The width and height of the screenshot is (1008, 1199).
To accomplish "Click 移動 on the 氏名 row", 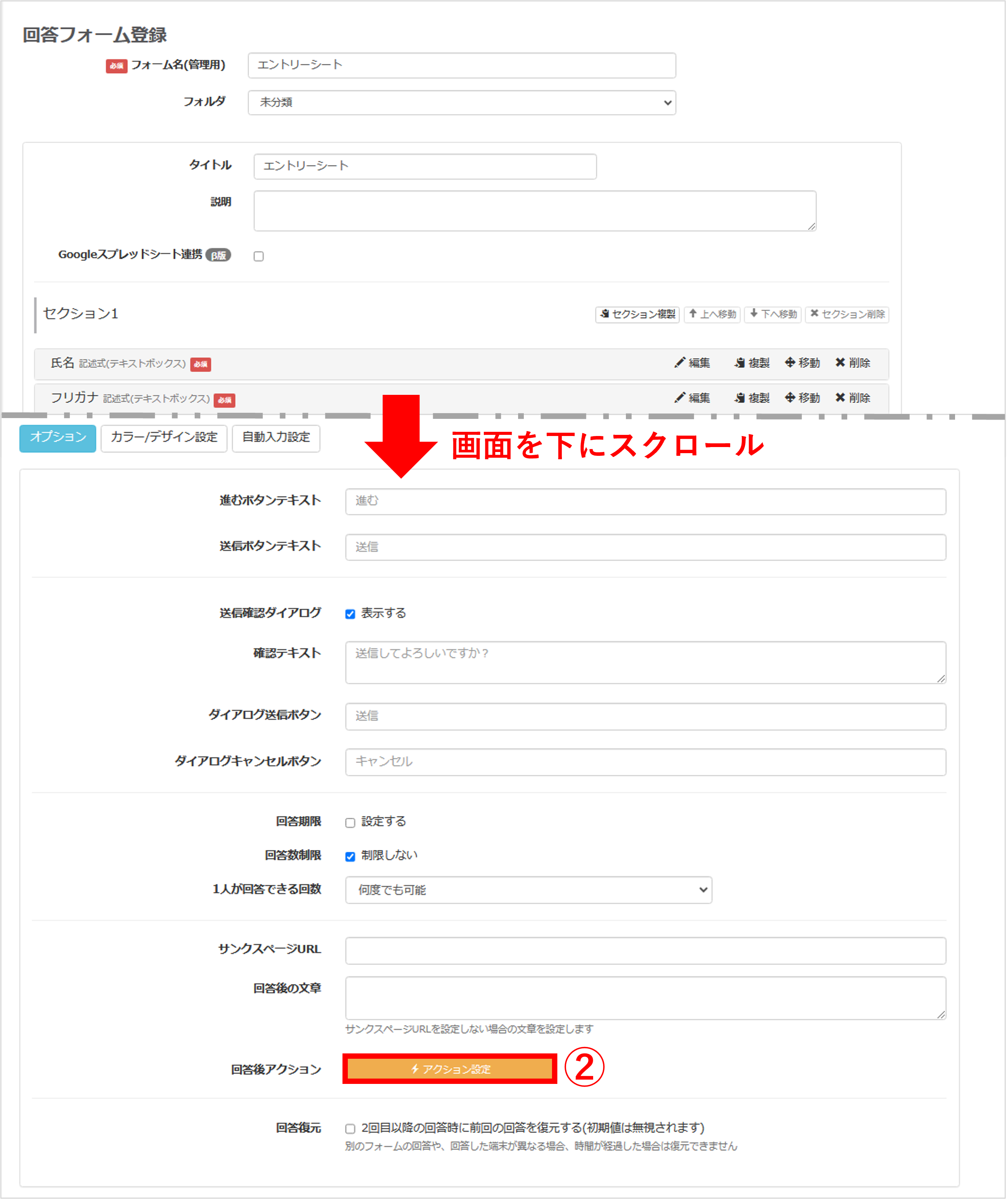I will [x=802, y=363].
